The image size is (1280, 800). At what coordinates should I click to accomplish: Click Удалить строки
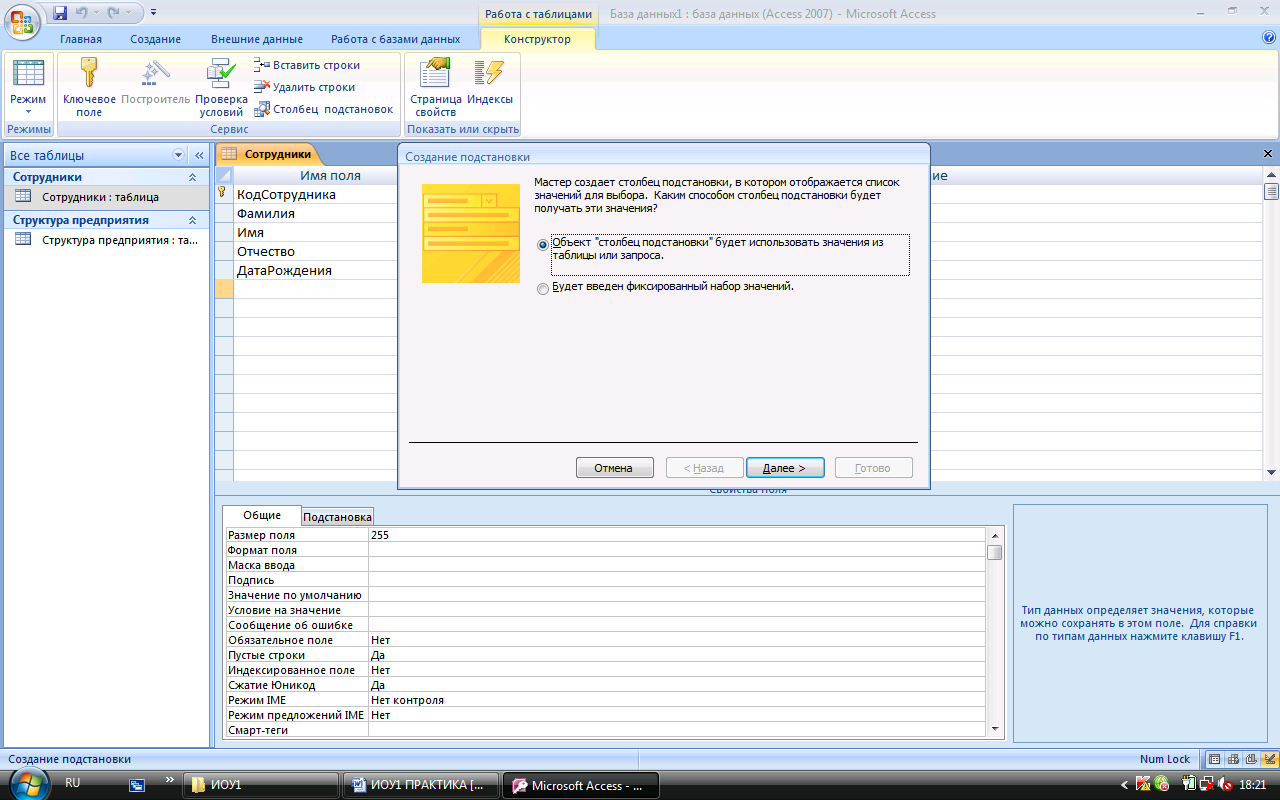pyautogui.click(x=305, y=87)
